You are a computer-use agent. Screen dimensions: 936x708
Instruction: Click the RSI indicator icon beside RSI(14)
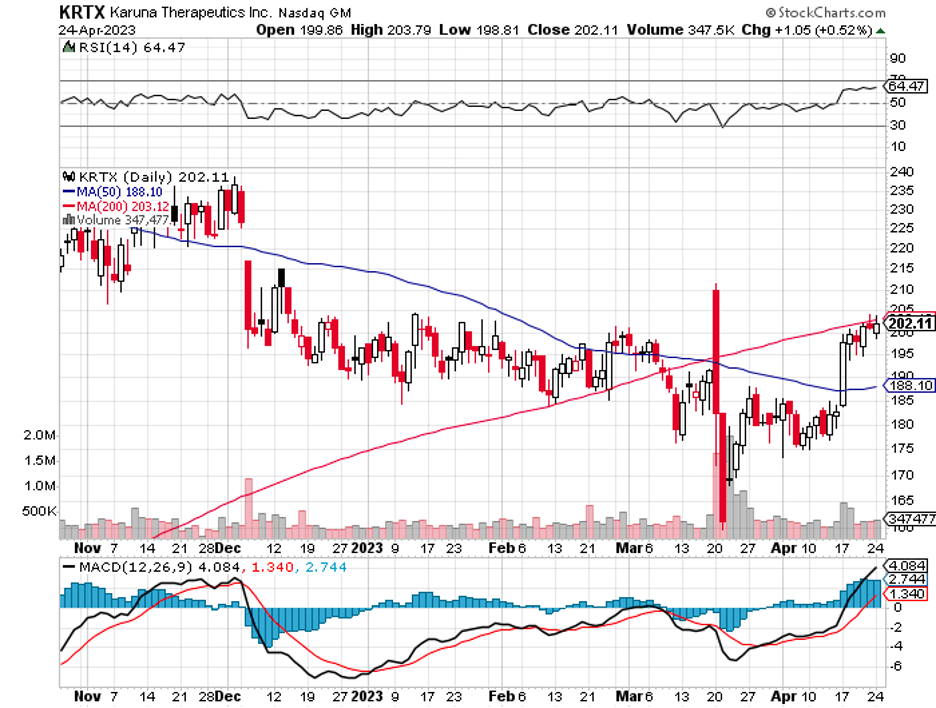click(x=69, y=47)
